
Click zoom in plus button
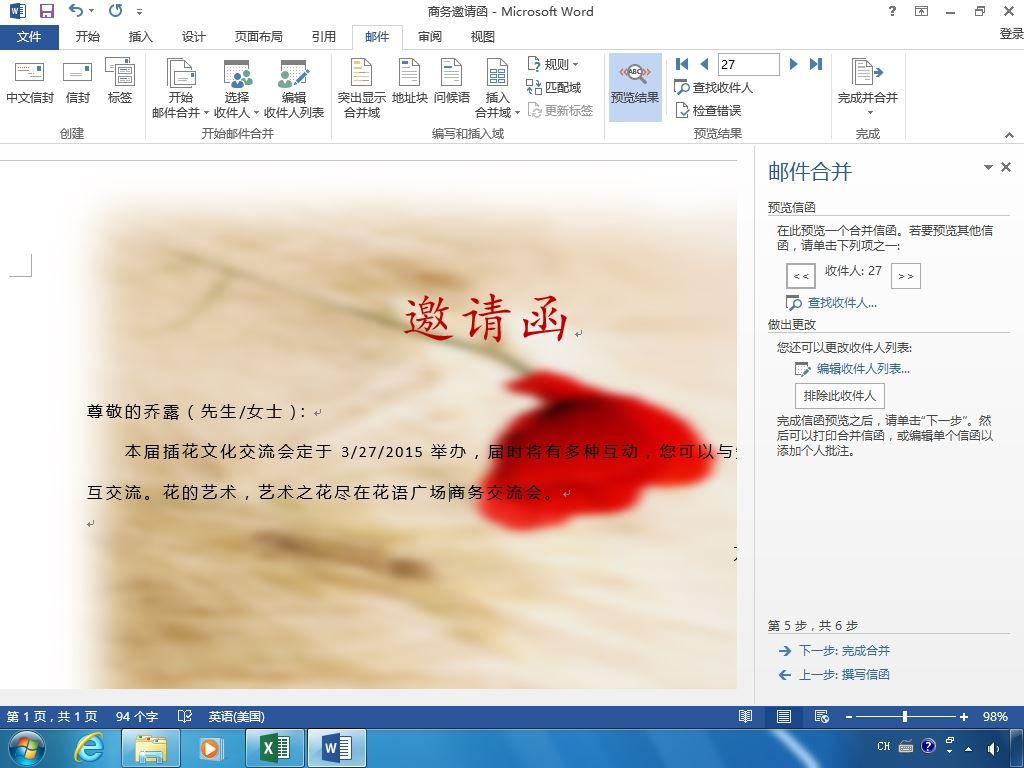[x=963, y=716]
